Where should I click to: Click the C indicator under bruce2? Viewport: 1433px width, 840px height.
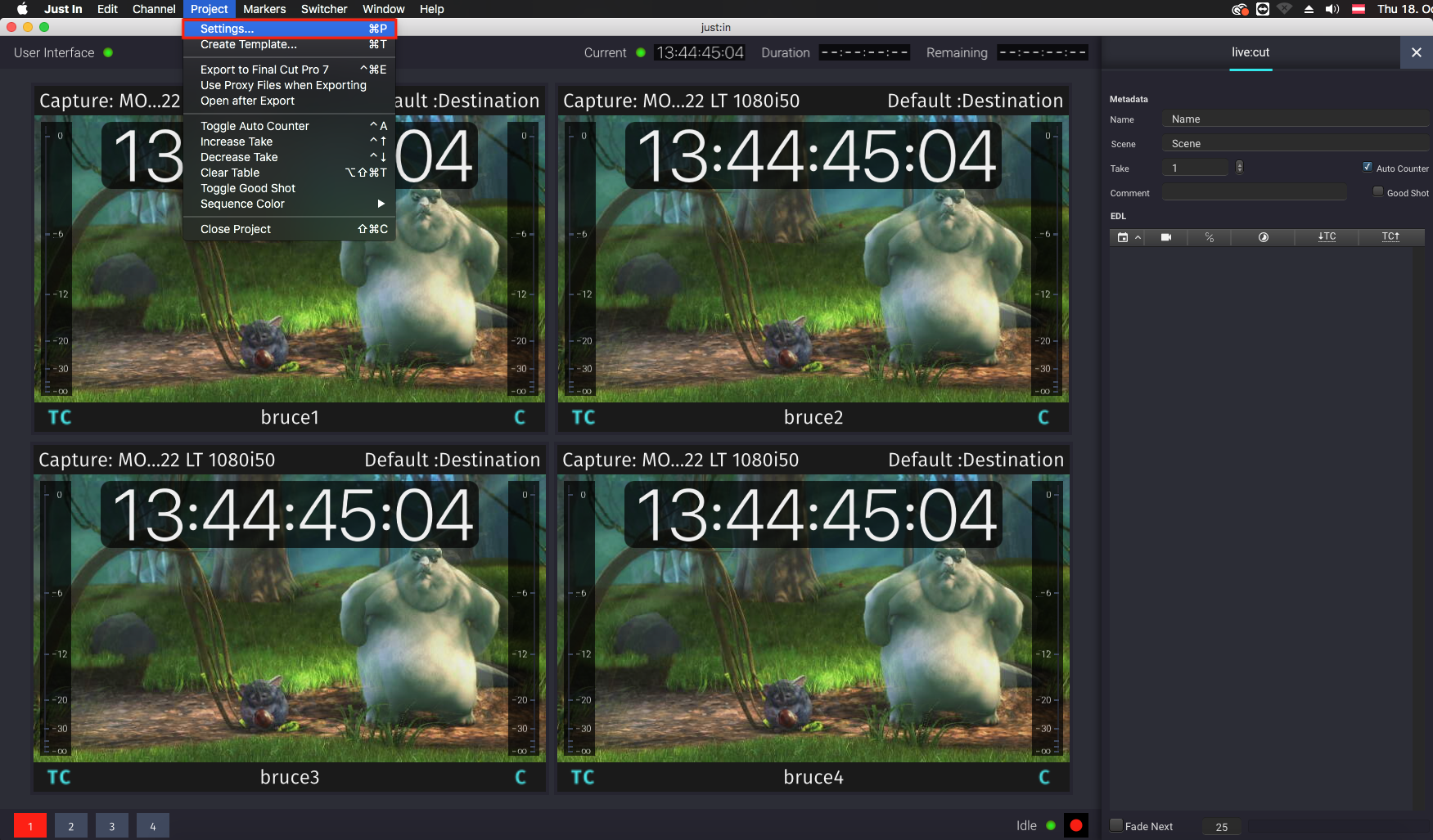[x=1043, y=417]
